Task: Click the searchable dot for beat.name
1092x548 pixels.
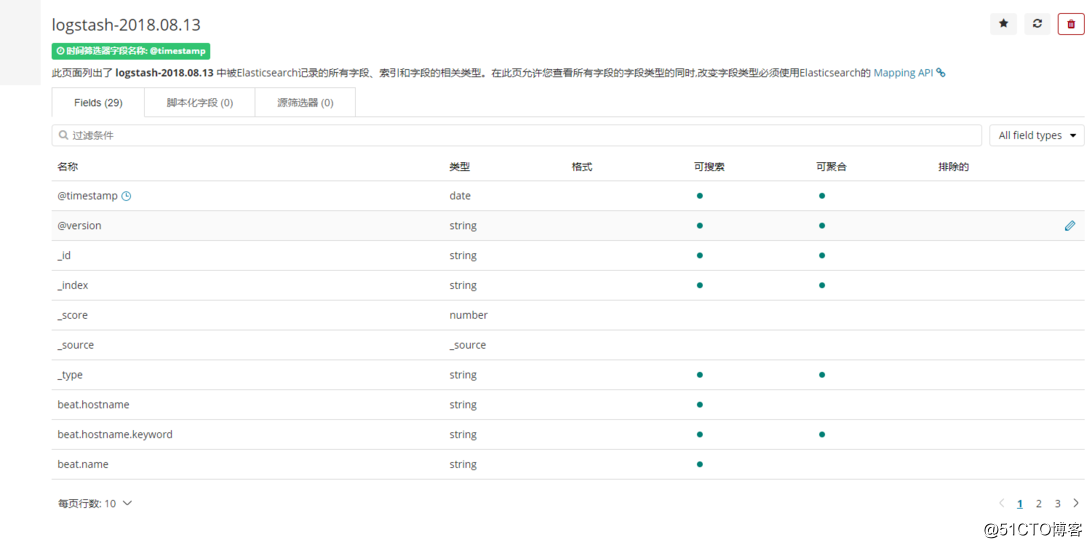Action: 700,464
